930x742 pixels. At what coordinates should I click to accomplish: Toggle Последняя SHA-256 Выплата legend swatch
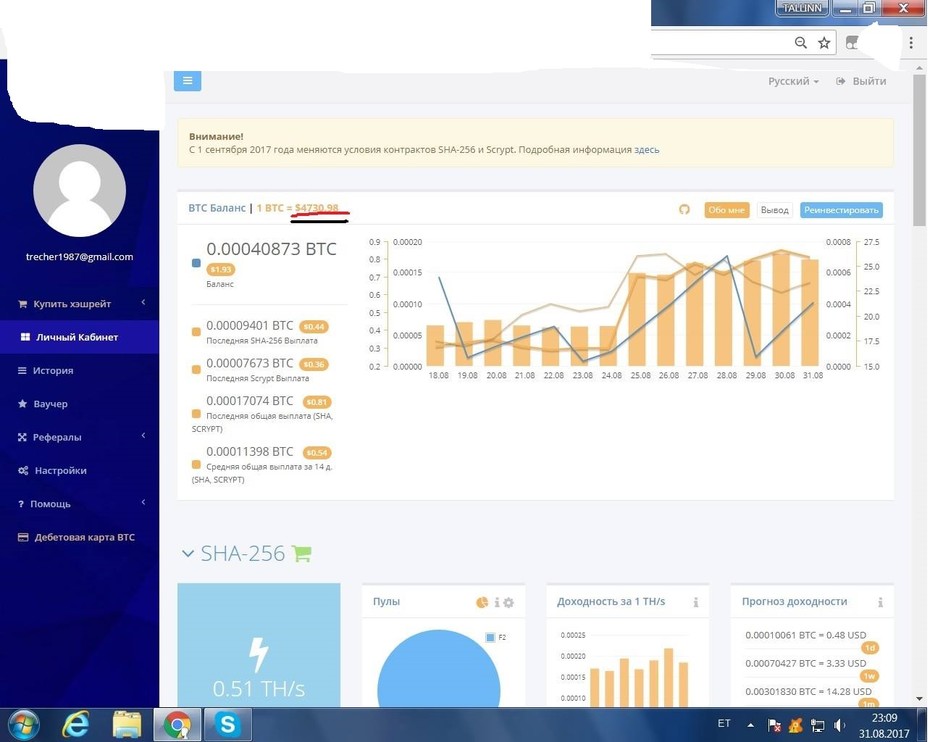[196, 332]
